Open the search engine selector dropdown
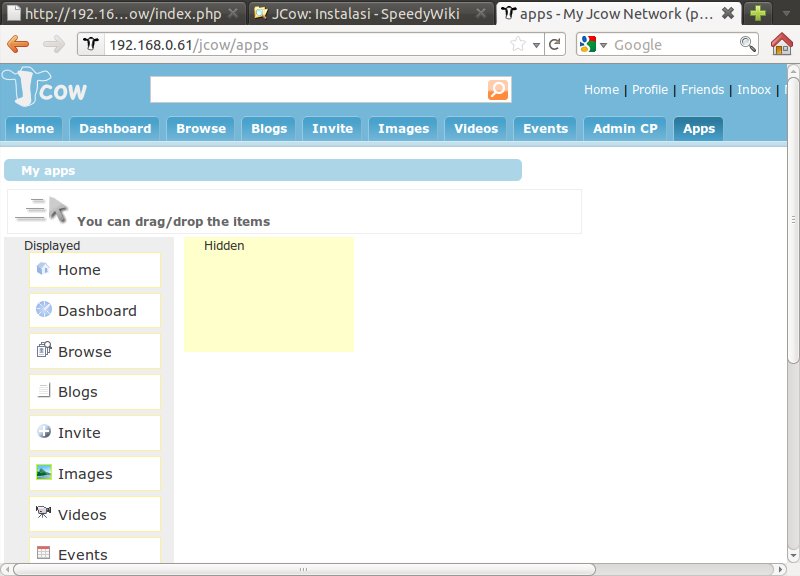The image size is (800, 576). 604,45
